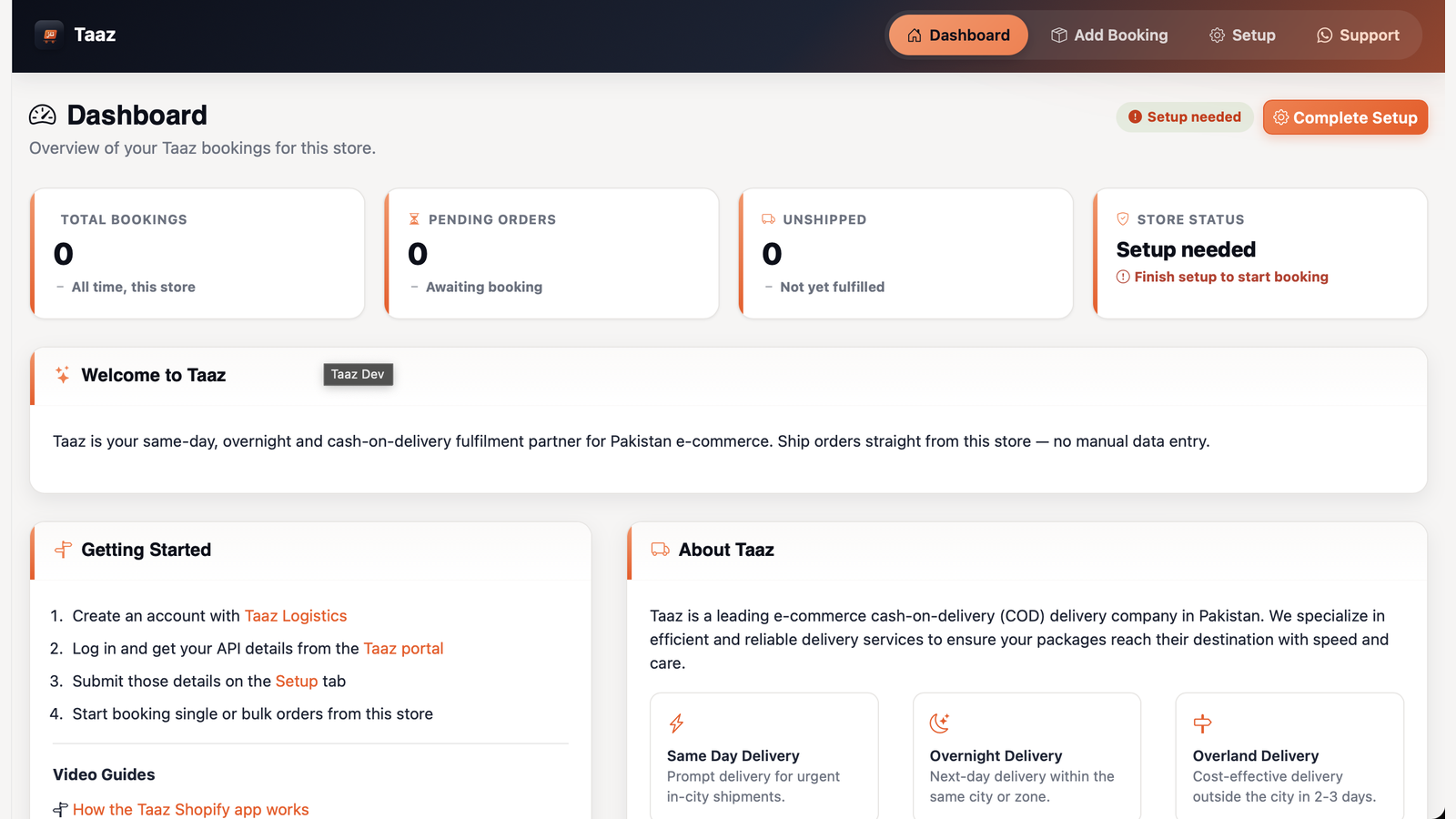1456x819 pixels.
Task: Click the "Not yet fulfilled" caption
Action: tap(833, 287)
